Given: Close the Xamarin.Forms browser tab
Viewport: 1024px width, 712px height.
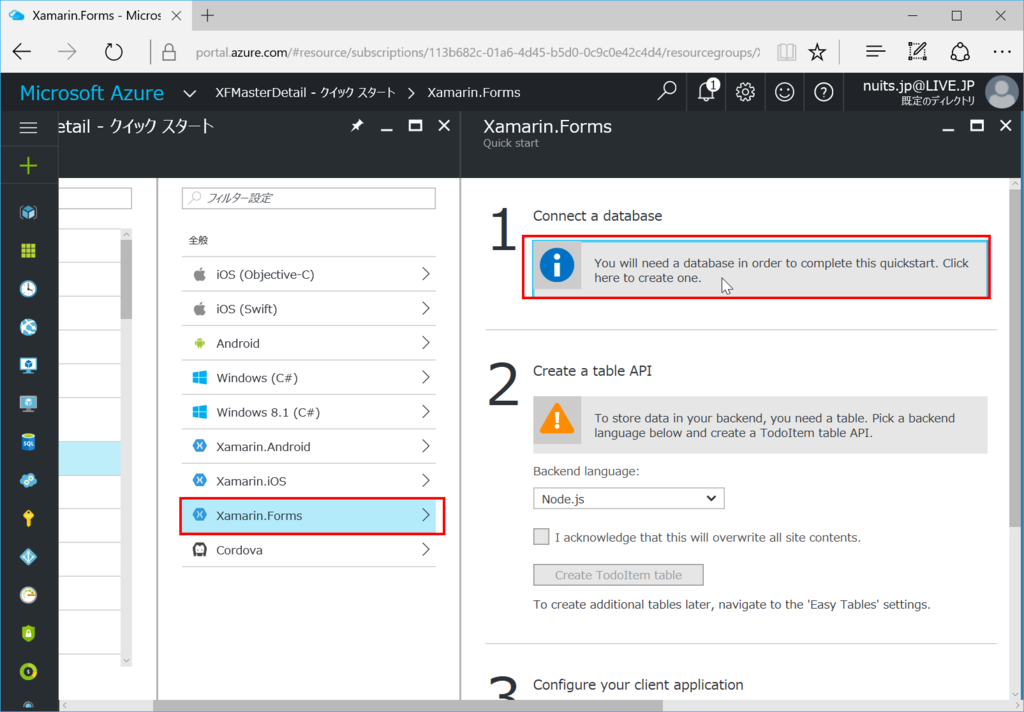Looking at the screenshot, I should 176,16.
